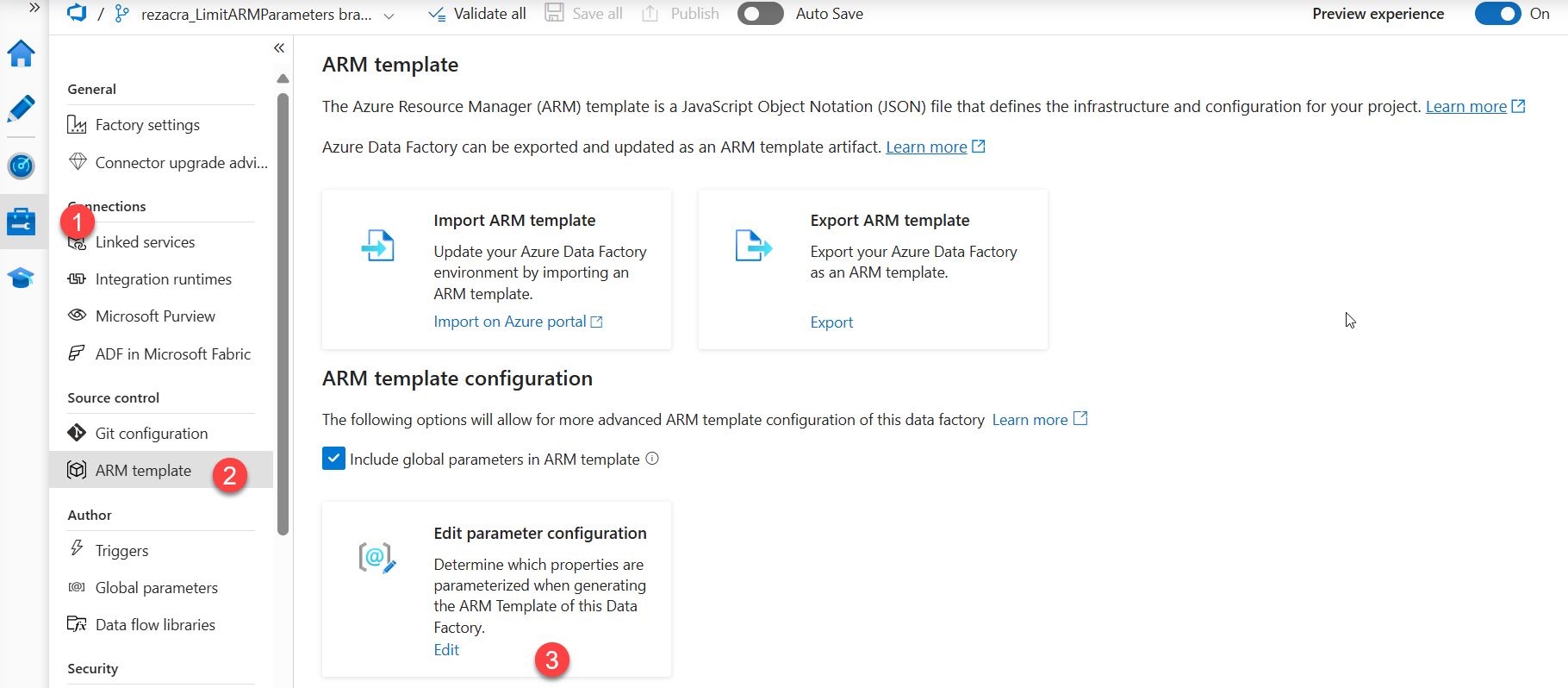Select Git configuration in the sidebar
Image resolution: width=1568 pixels, height=688 pixels.
tap(151, 433)
